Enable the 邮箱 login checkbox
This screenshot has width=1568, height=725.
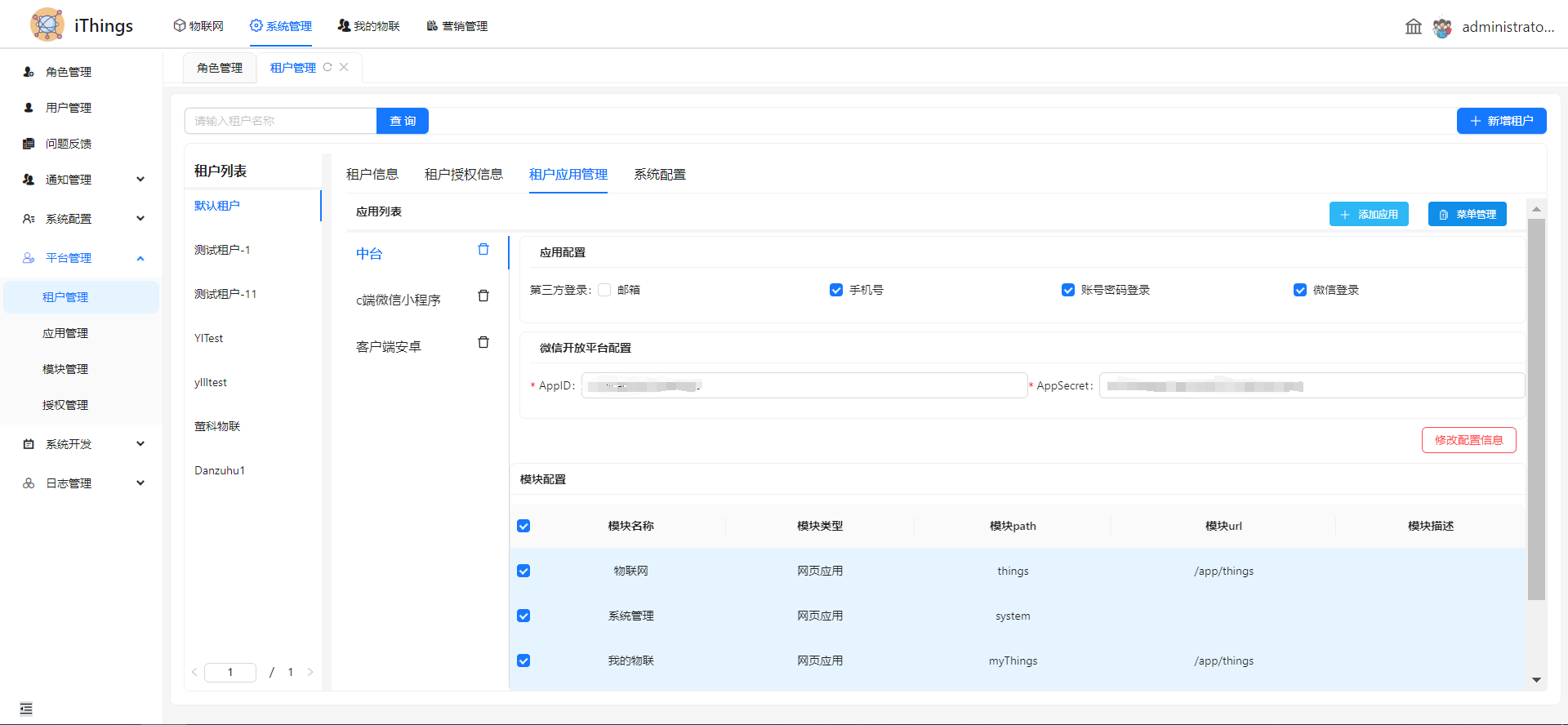[604, 290]
